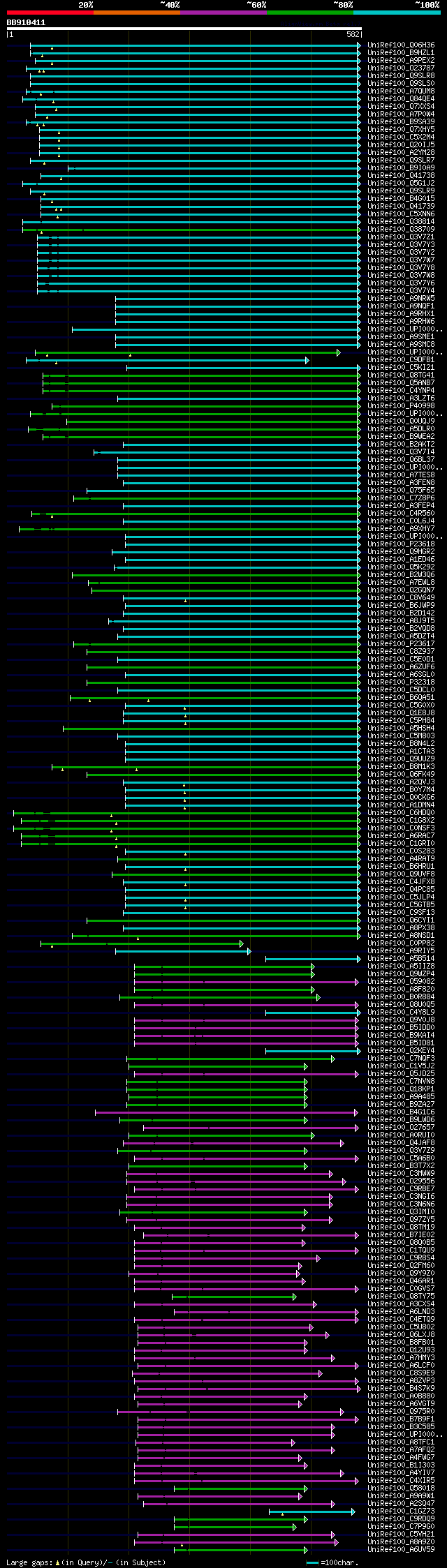Click the BB910411 query name

tap(26, 22)
